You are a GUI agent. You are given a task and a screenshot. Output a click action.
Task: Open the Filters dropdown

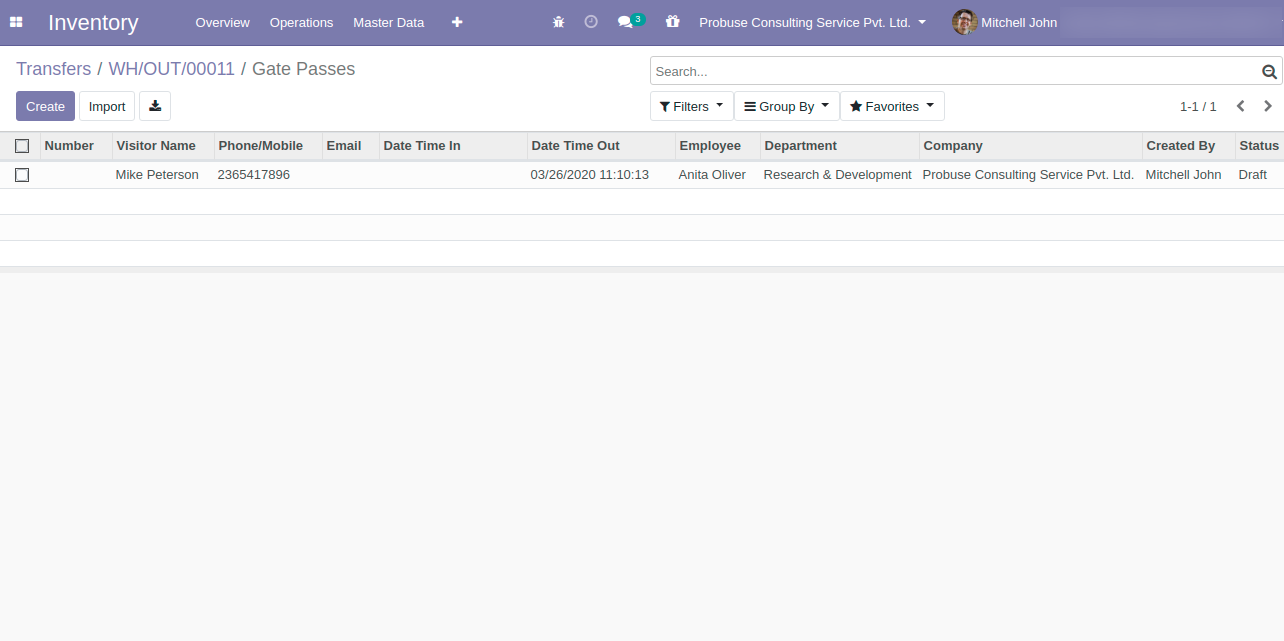coord(691,106)
